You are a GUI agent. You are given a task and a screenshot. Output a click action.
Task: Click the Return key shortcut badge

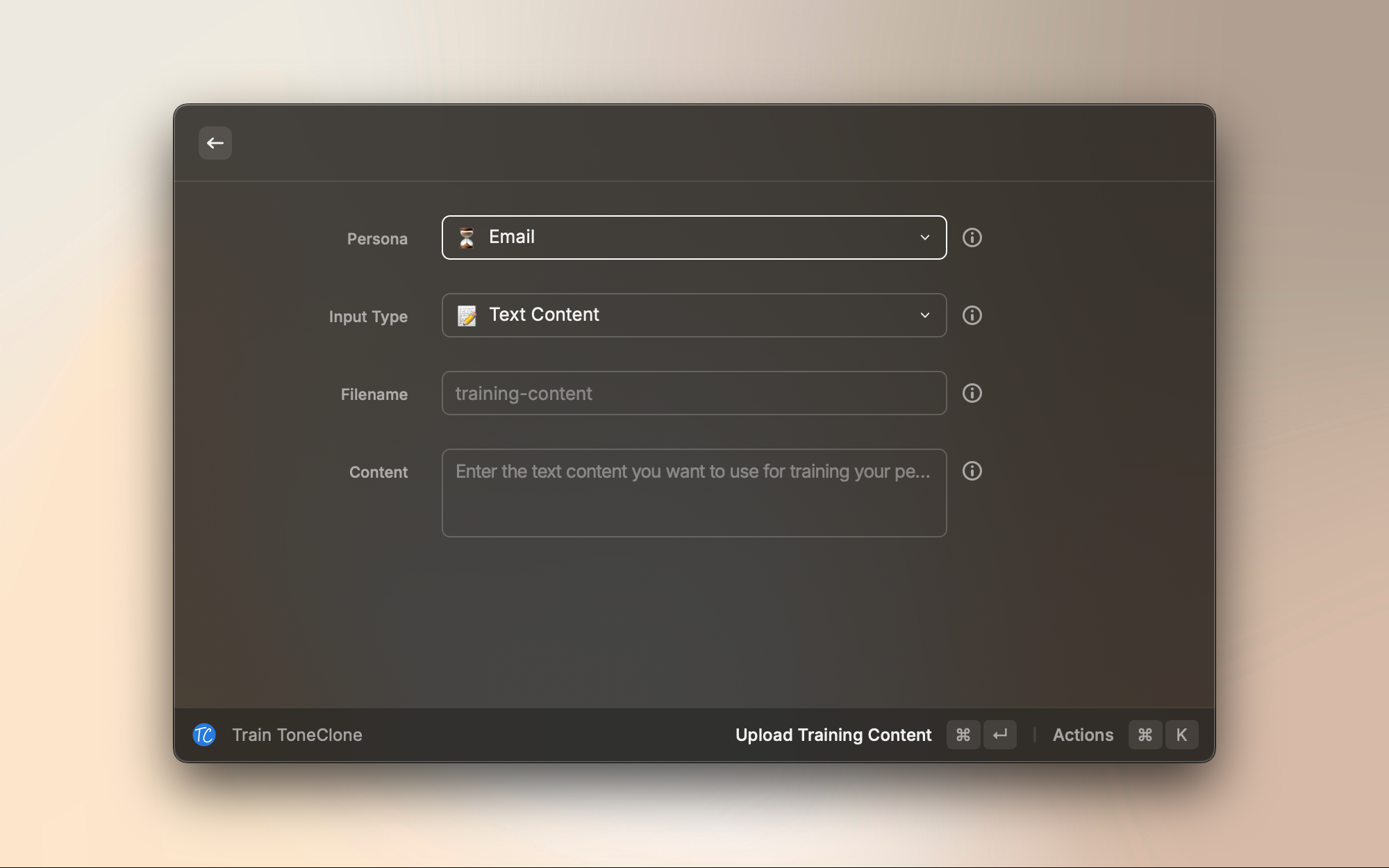(x=999, y=735)
